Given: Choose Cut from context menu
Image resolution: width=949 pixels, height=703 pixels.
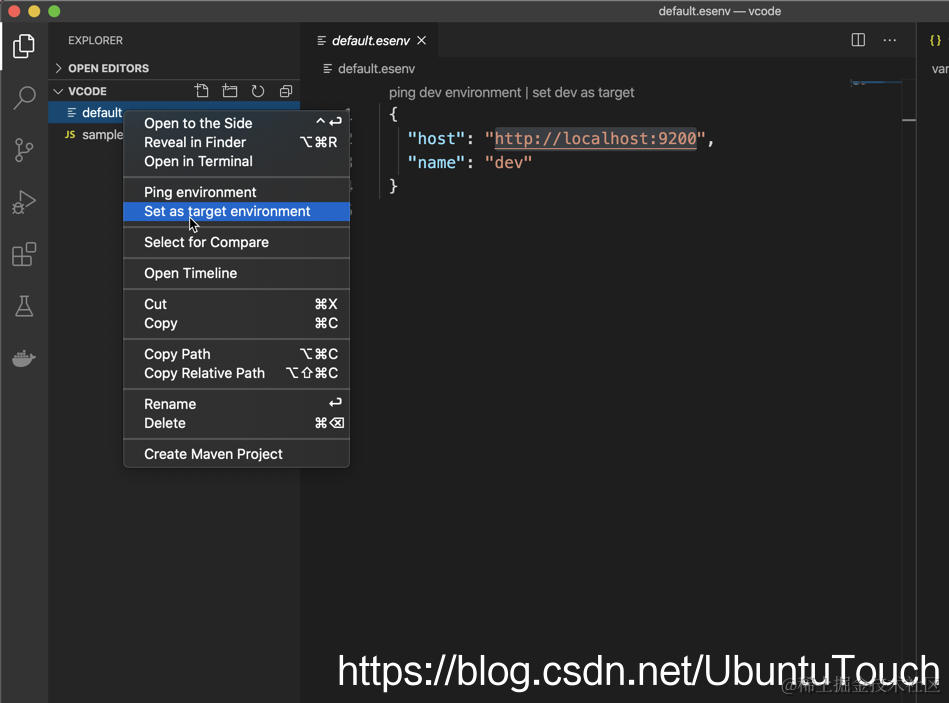Looking at the screenshot, I should (237, 304).
